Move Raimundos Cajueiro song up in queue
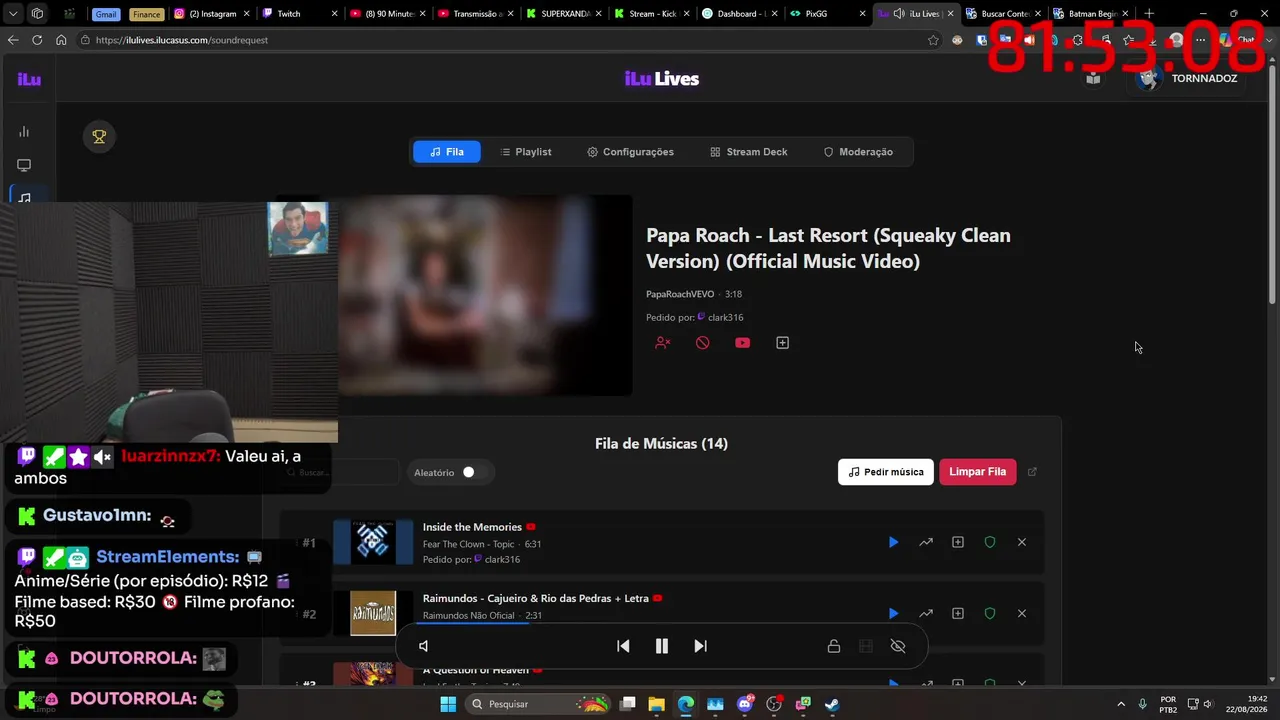Image resolution: width=1280 pixels, height=720 pixels. tap(926, 613)
